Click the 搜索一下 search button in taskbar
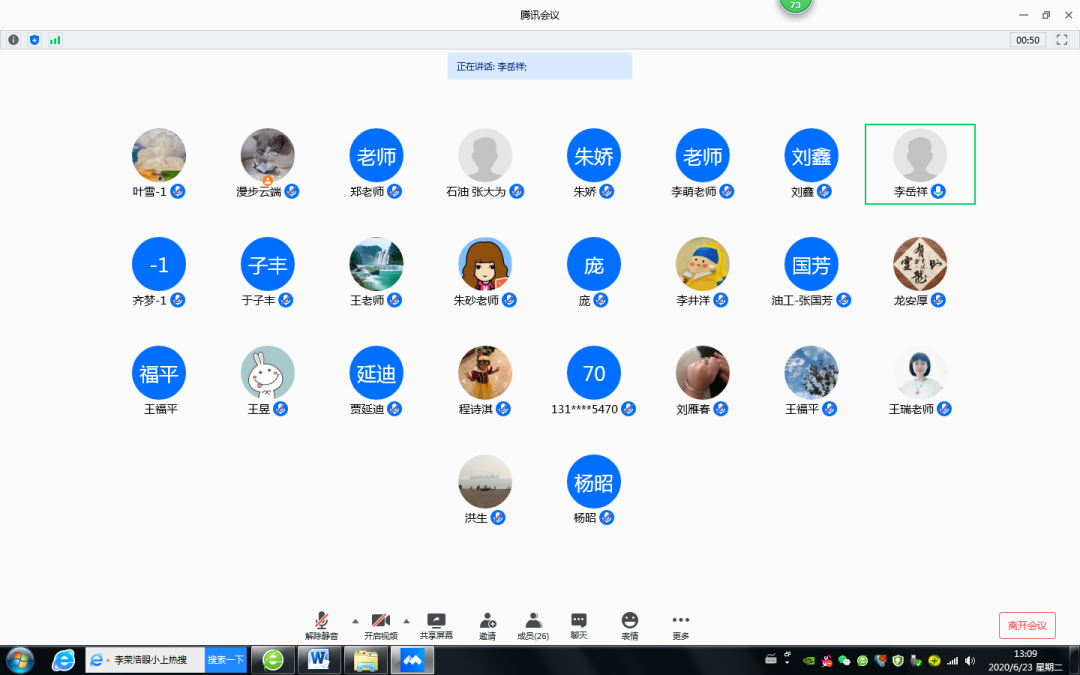The height and width of the screenshot is (675, 1080). 226,660
